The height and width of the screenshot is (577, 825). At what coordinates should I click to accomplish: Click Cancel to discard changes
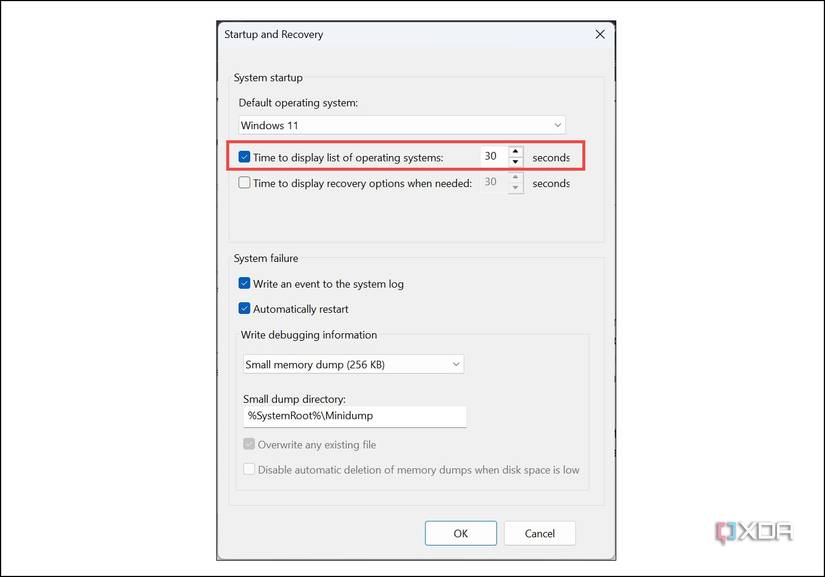pos(539,533)
